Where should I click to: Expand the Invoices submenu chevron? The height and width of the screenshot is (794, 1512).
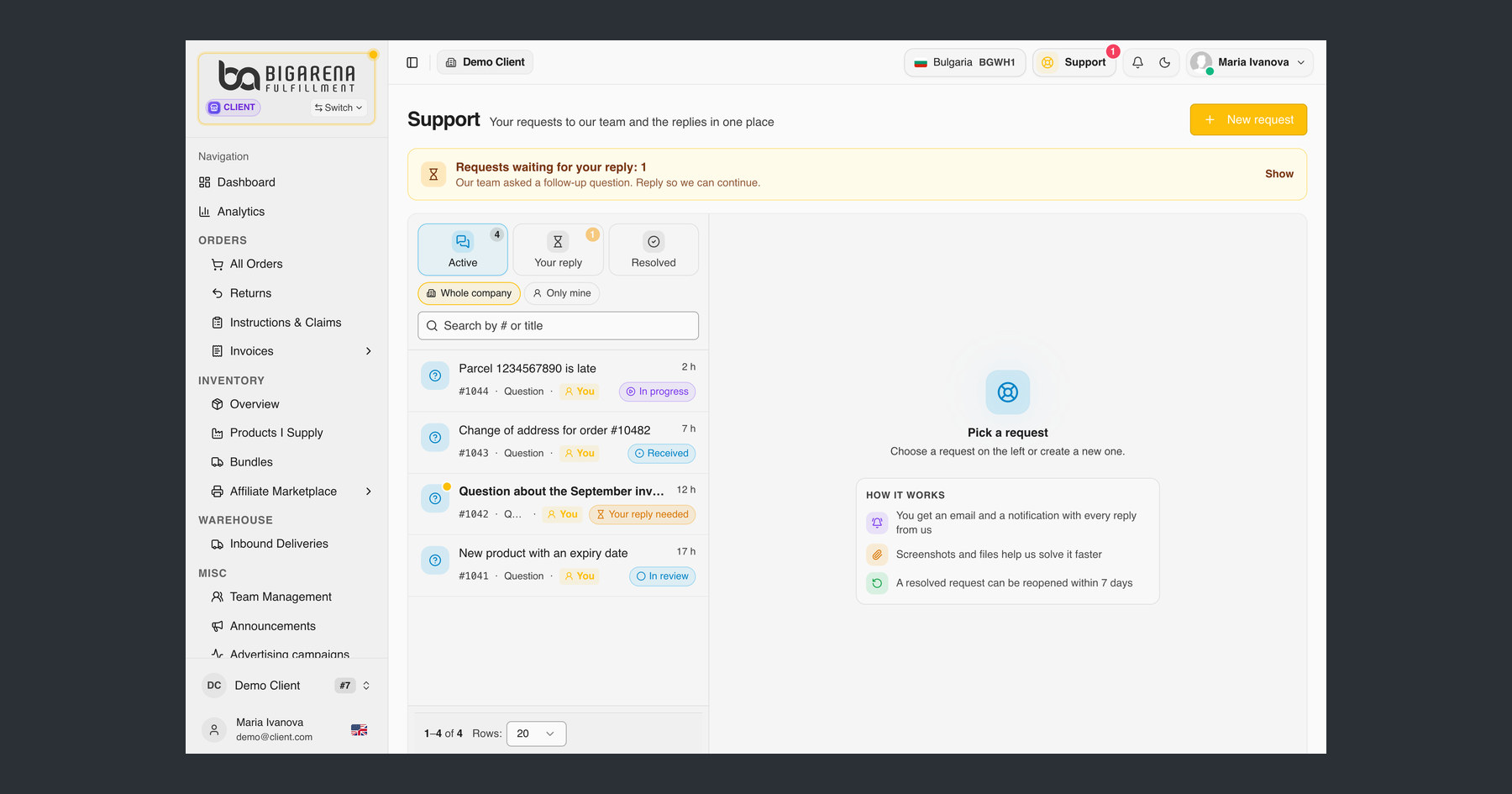368,351
